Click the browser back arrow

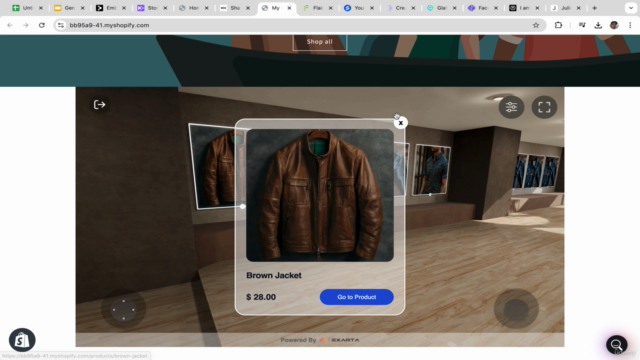click(10, 25)
